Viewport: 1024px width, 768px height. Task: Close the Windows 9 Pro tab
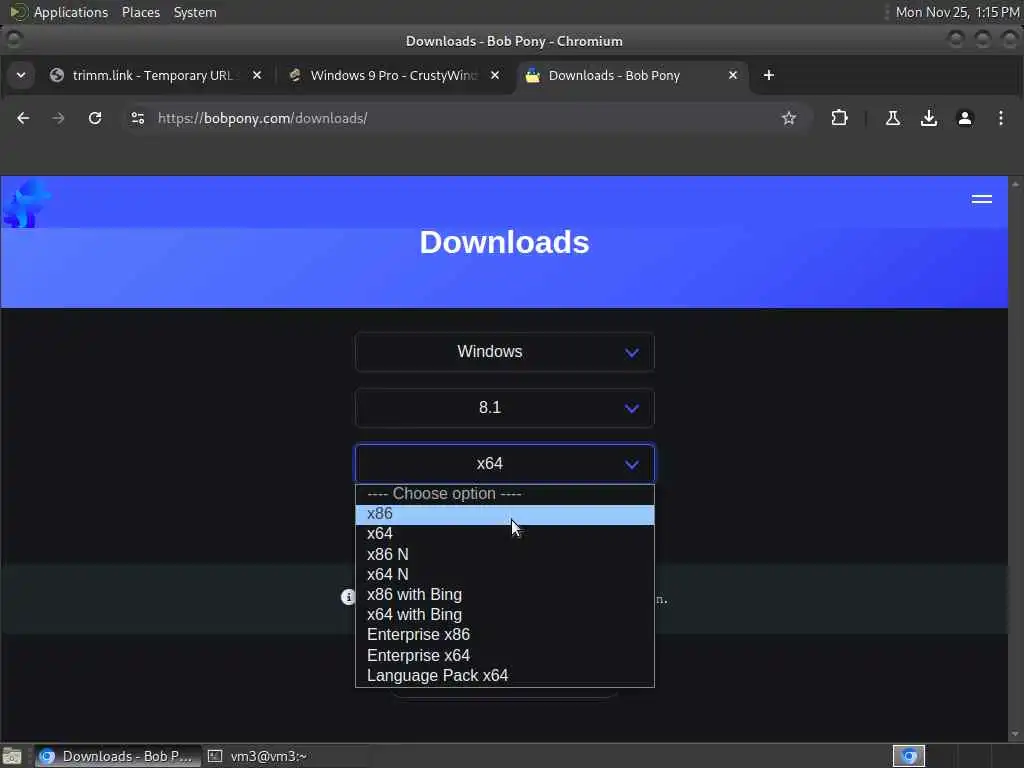[x=495, y=75]
